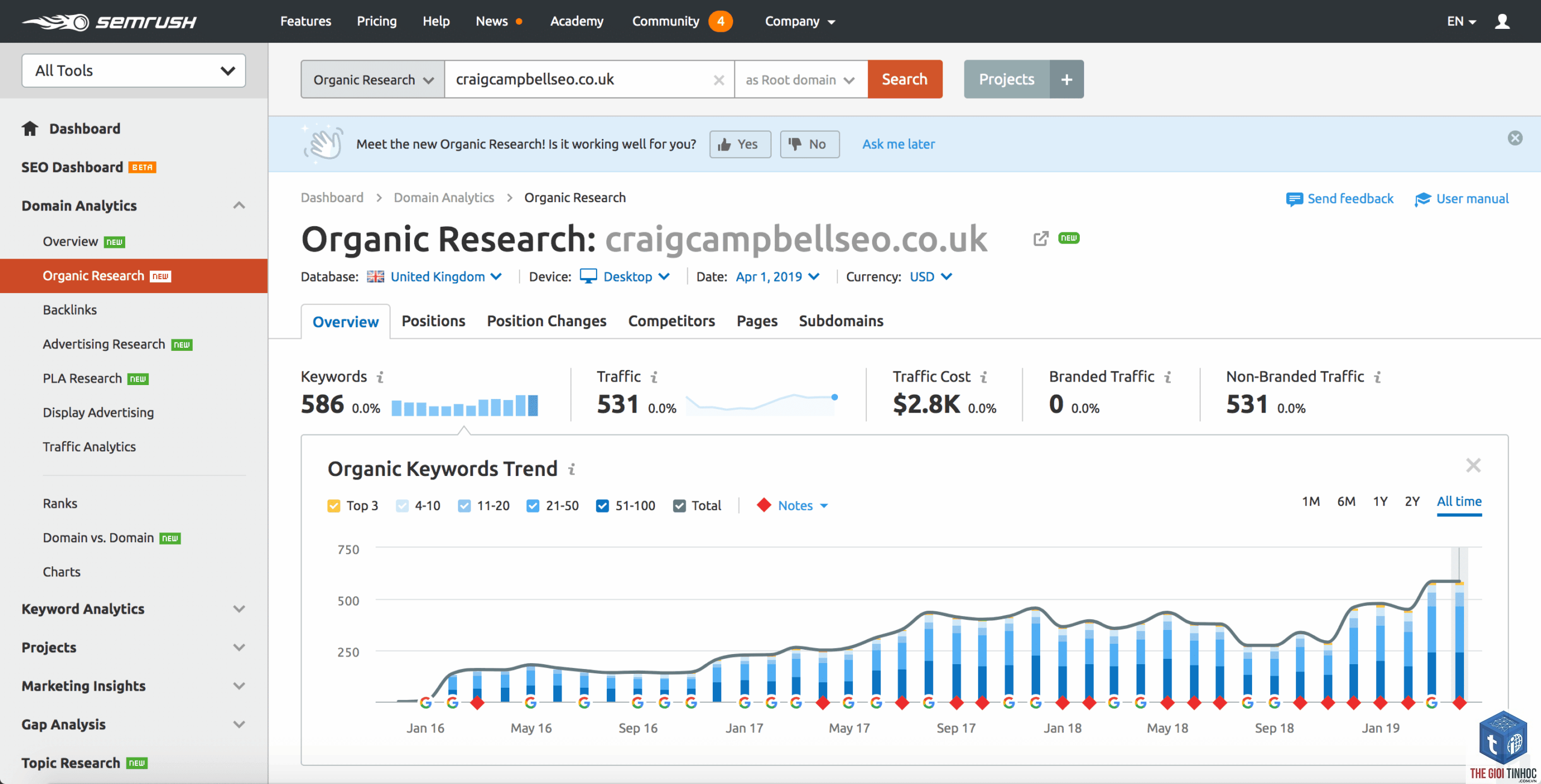Toggle the 51-100 positions checkbox

pos(602,506)
